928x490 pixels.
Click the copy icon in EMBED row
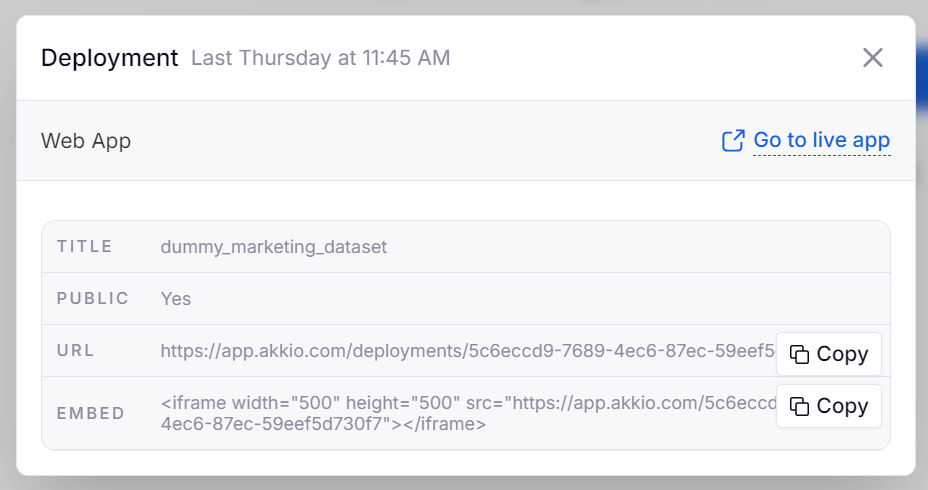799,406
